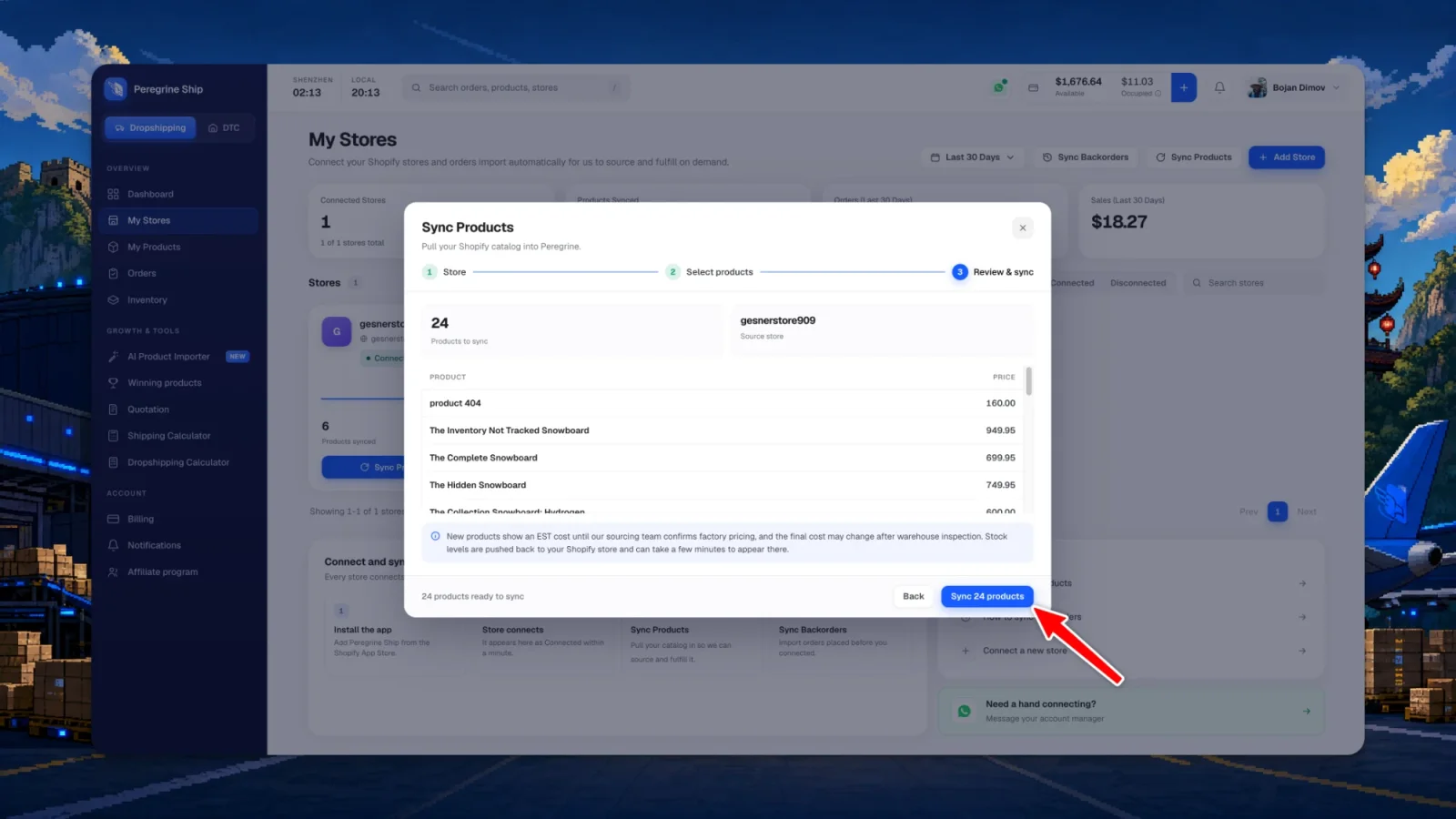Filter stores by Disconnected
The image size is (1456, 819).
[1137, 283]
